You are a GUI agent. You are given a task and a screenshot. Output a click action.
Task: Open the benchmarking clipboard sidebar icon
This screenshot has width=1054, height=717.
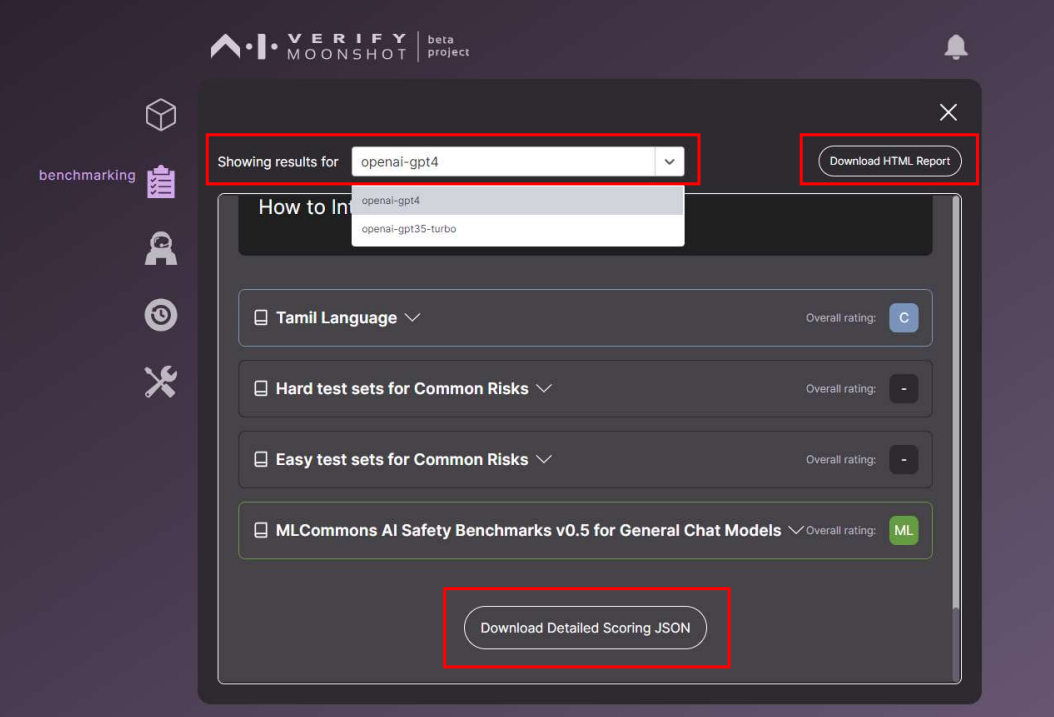pos(161,181)
